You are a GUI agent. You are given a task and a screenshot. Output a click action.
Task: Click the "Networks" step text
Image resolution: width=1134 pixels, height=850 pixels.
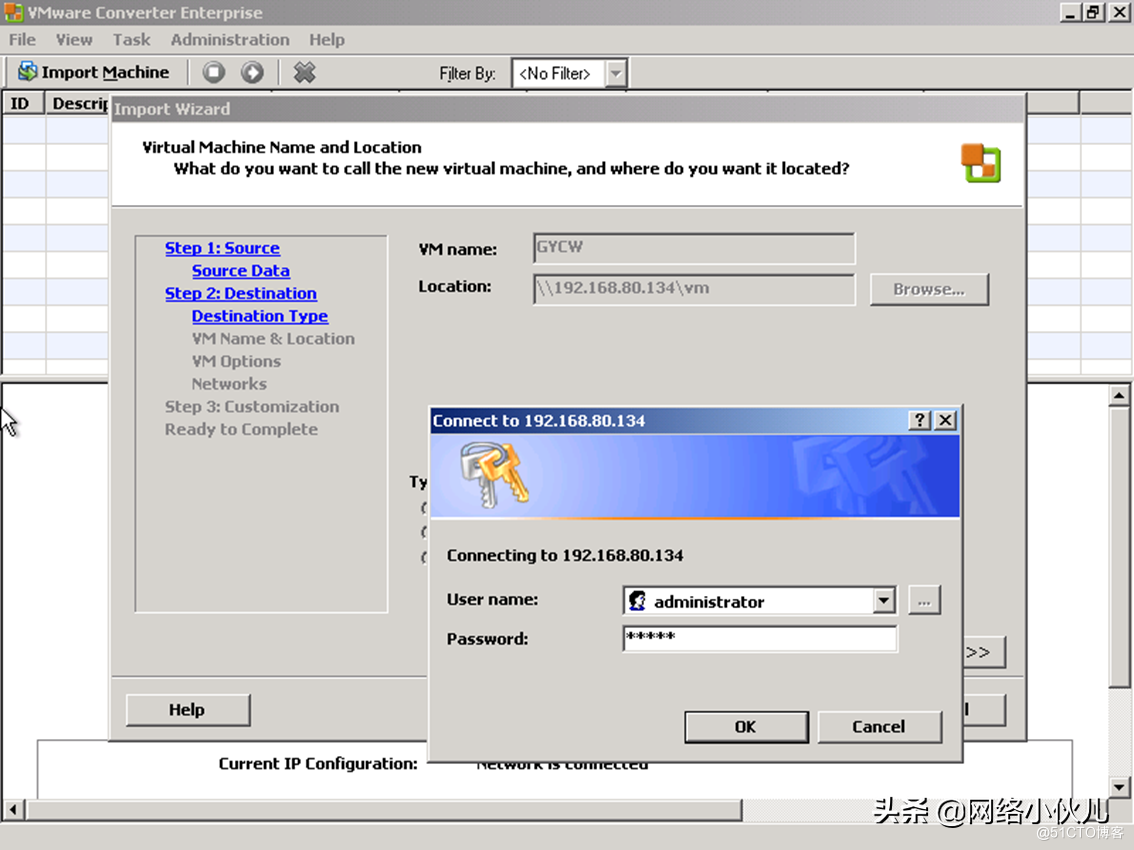click(x=229, y=384)
